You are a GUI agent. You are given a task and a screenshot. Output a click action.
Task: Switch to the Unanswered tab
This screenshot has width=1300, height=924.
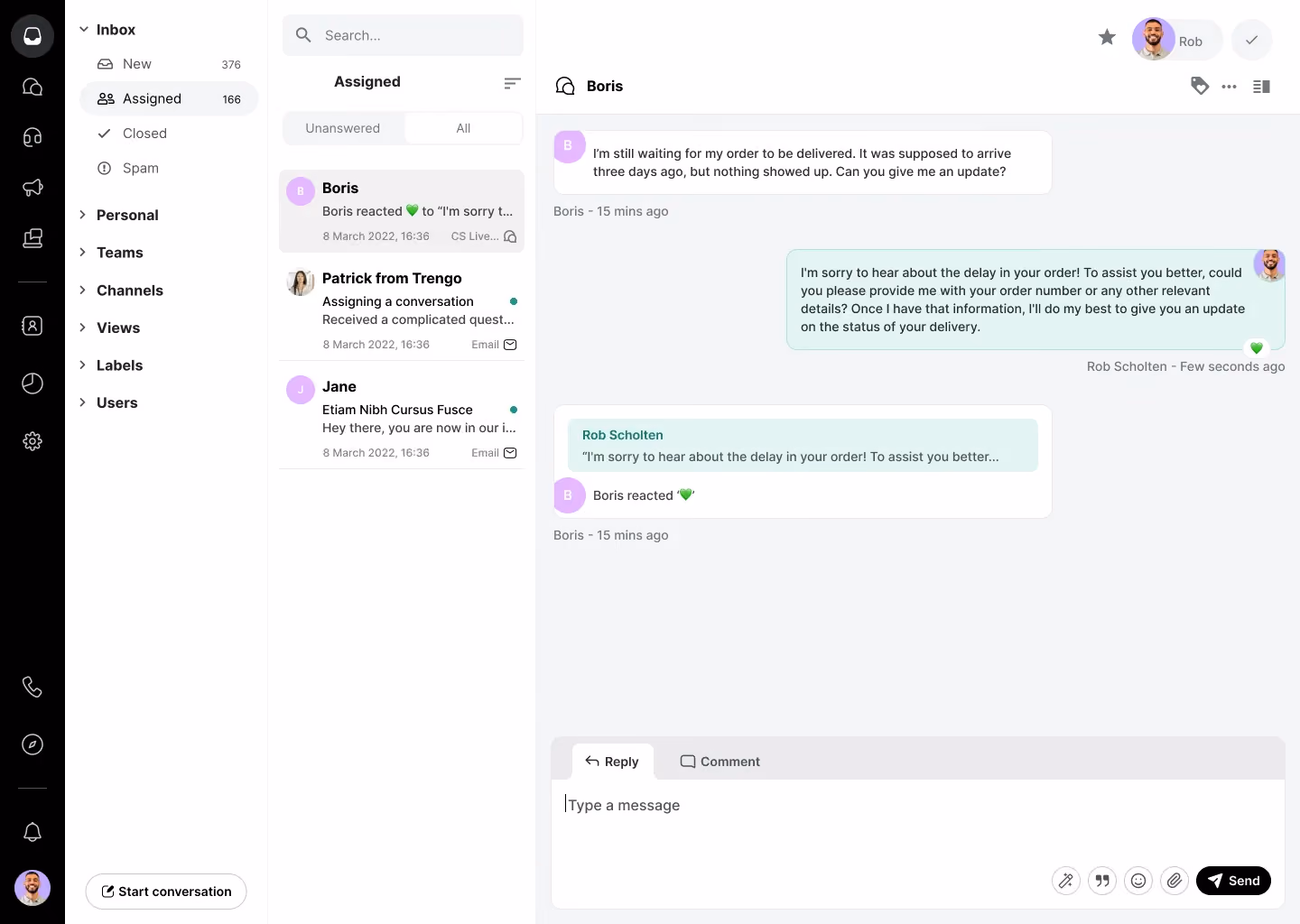[343, 128]
